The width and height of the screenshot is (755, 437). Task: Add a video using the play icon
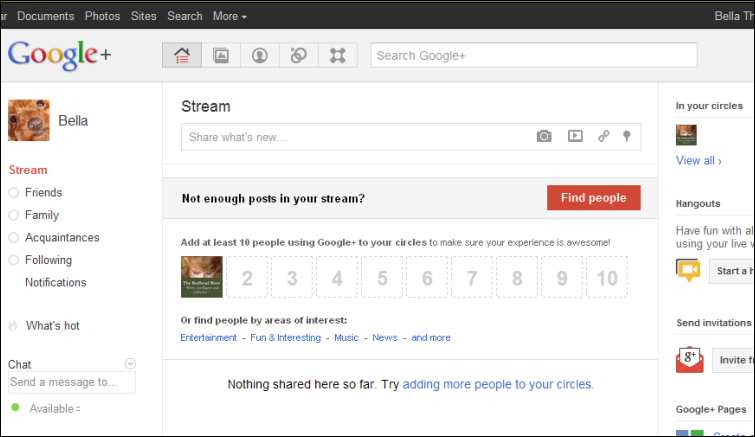(x=575, y=136)
